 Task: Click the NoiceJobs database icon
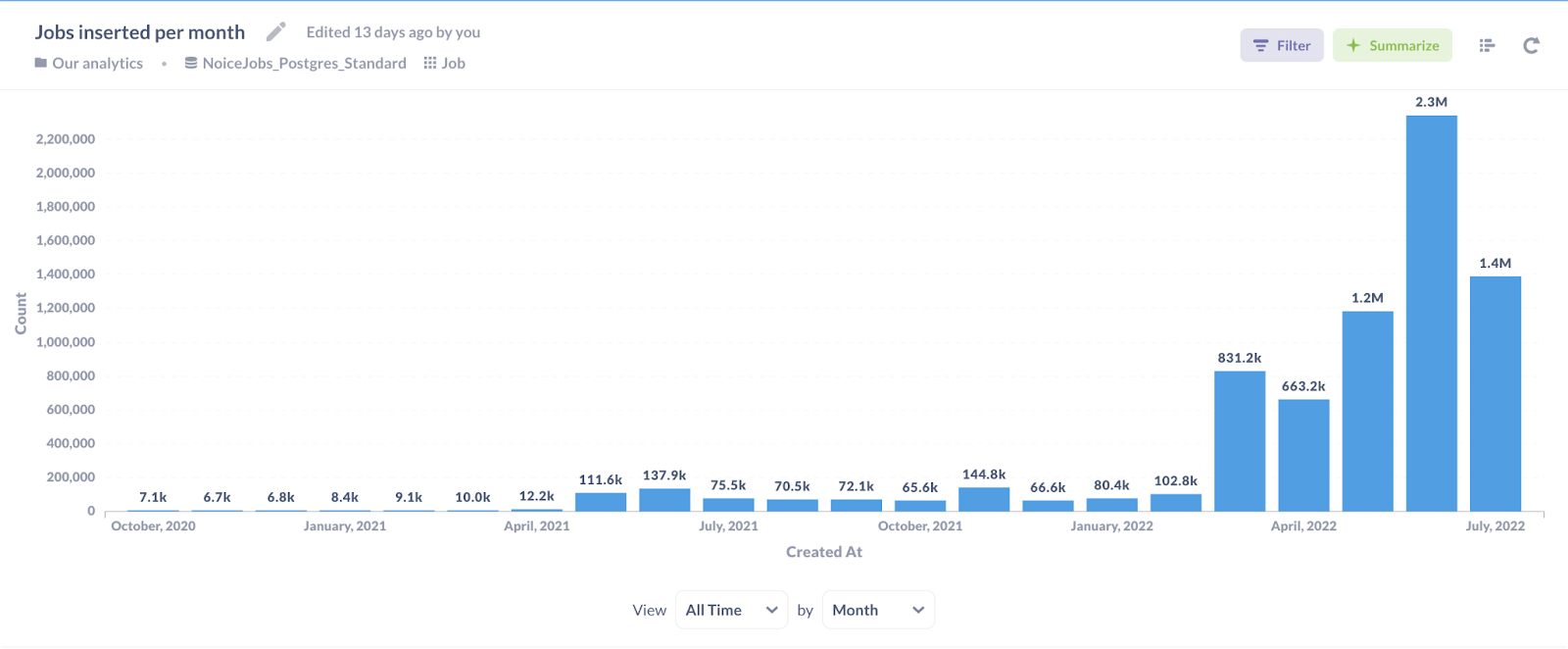point(191,63)
